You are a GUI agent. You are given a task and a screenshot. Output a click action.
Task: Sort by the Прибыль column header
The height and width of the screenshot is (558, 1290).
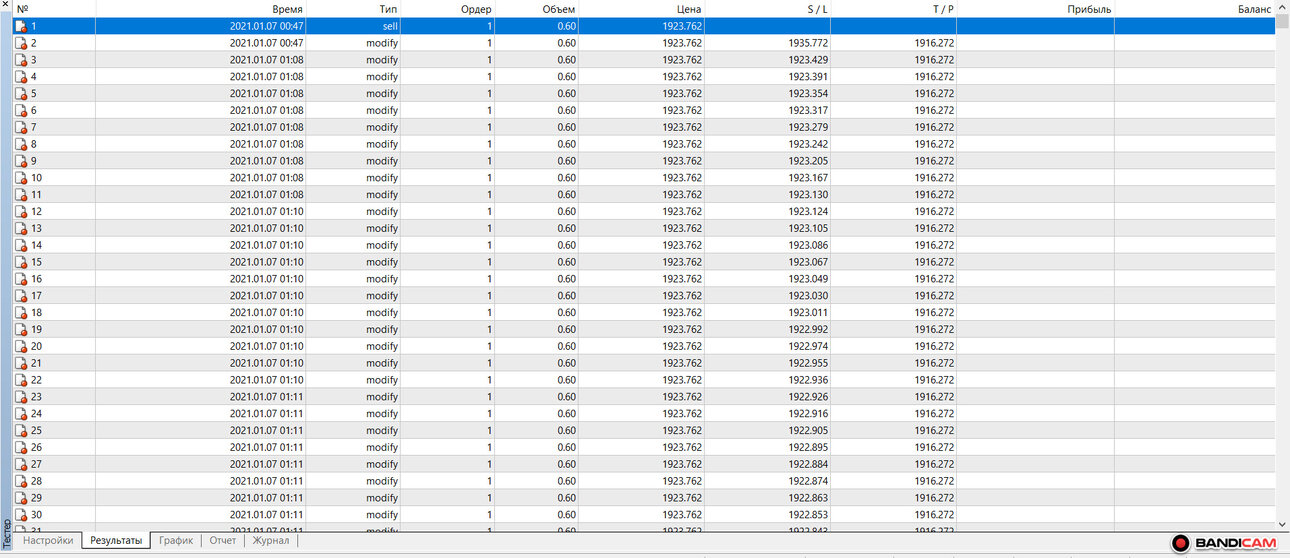[x=1036, y=9]
